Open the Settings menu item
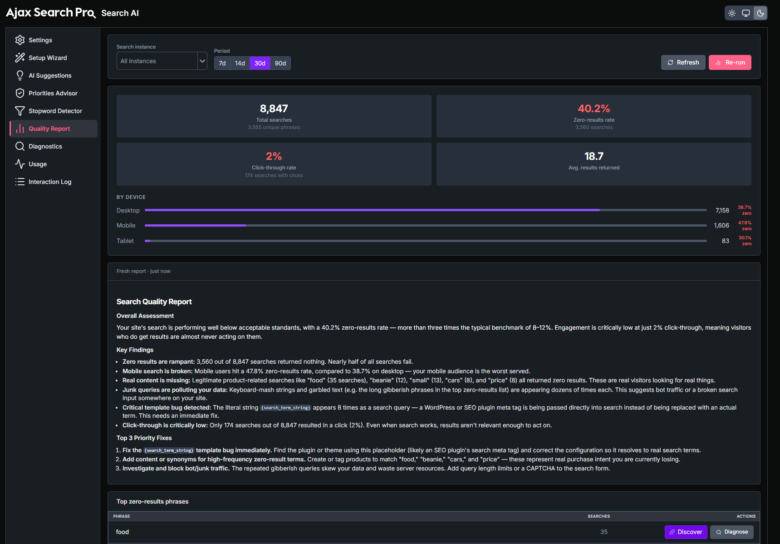Image resolution: width=780 pixels, height=544 pixels. 53,40
